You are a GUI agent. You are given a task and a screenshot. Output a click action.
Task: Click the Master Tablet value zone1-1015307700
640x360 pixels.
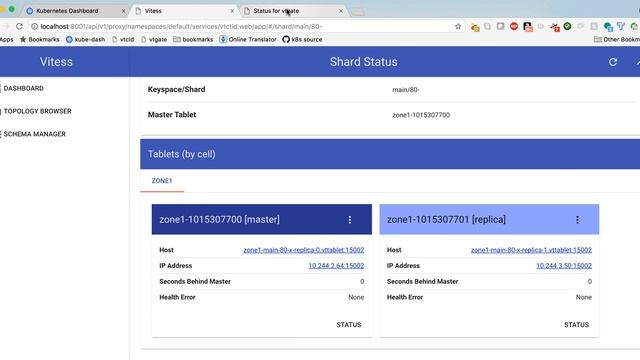(421, 115)
